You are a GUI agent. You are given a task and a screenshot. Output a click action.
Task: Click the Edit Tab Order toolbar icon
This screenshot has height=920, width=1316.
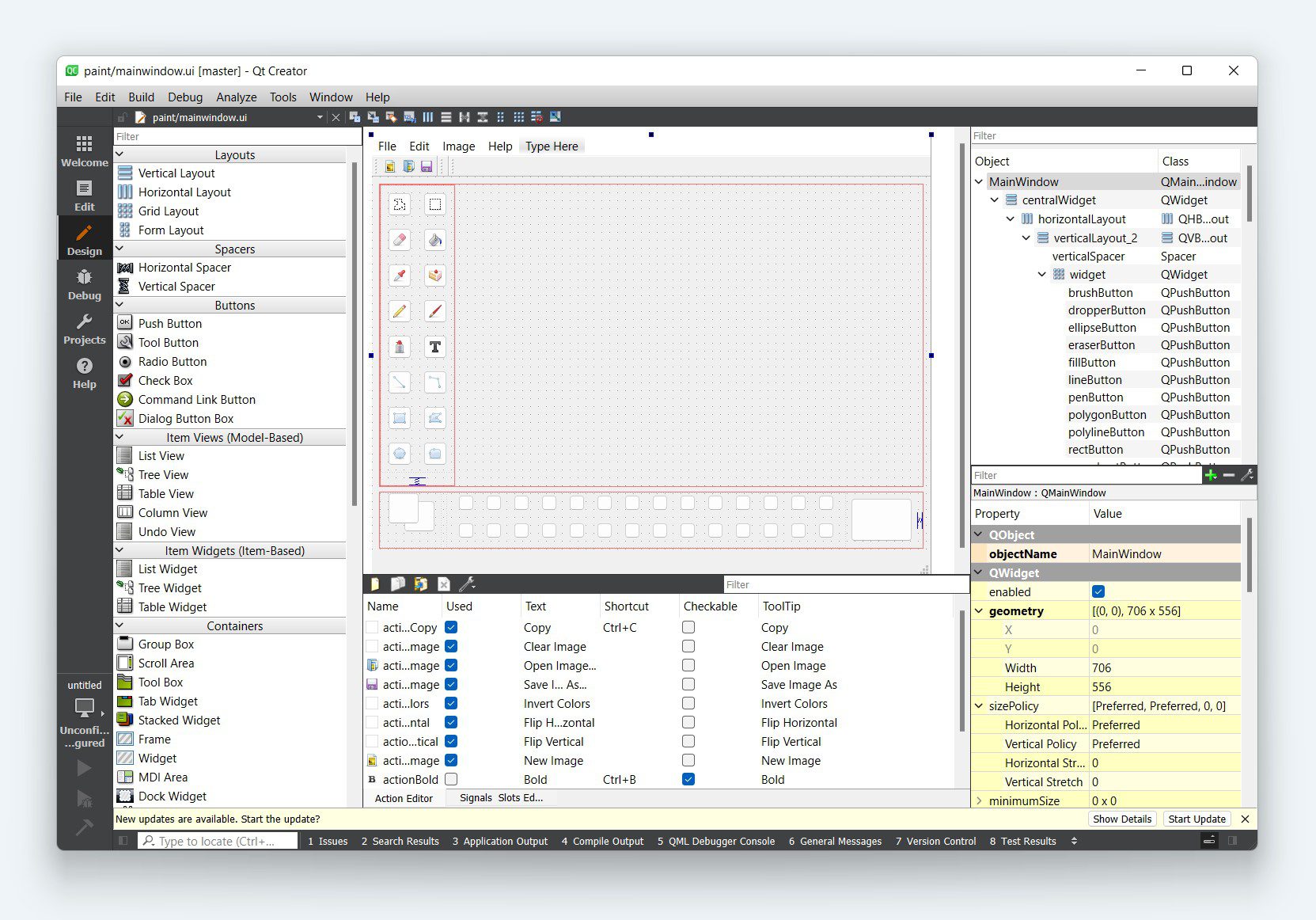tap(410, 117)
